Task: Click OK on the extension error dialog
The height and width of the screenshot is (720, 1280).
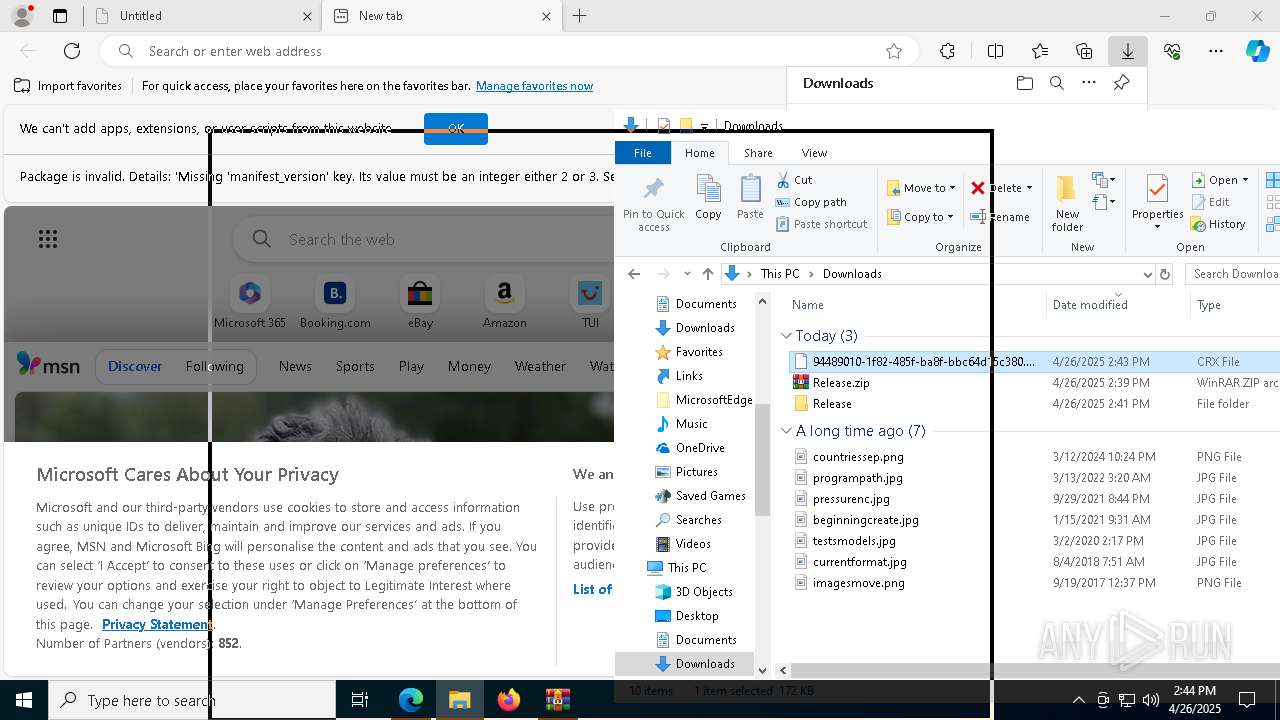Action: coord(456,129)
